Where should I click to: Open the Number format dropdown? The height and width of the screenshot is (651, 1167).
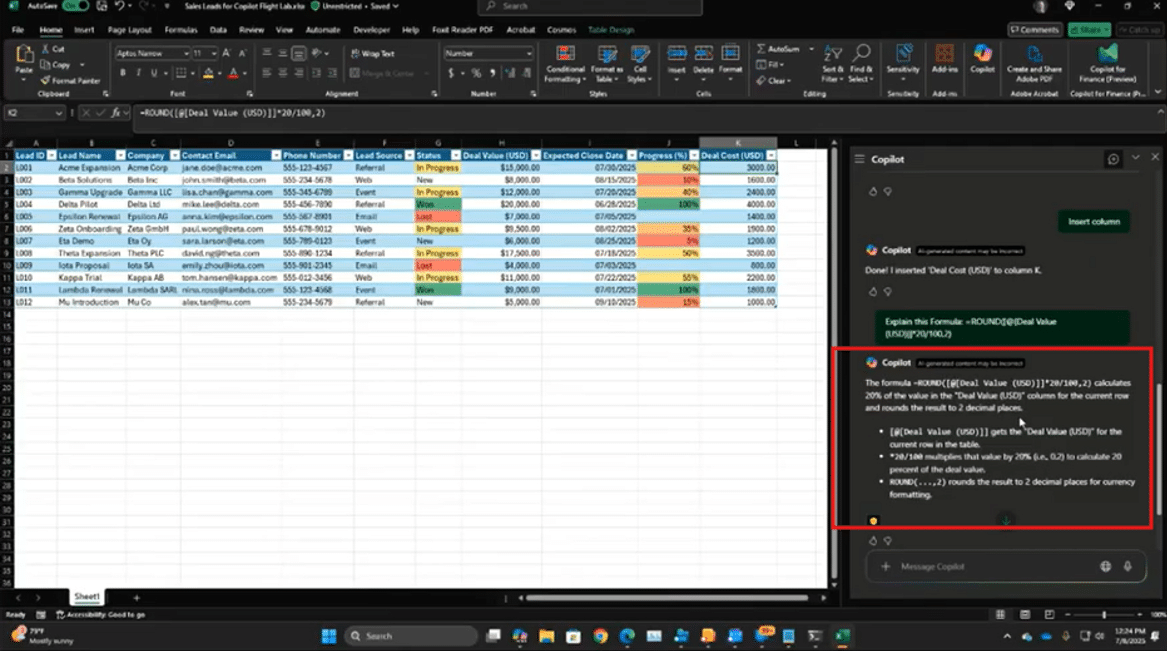click(484, 54)
